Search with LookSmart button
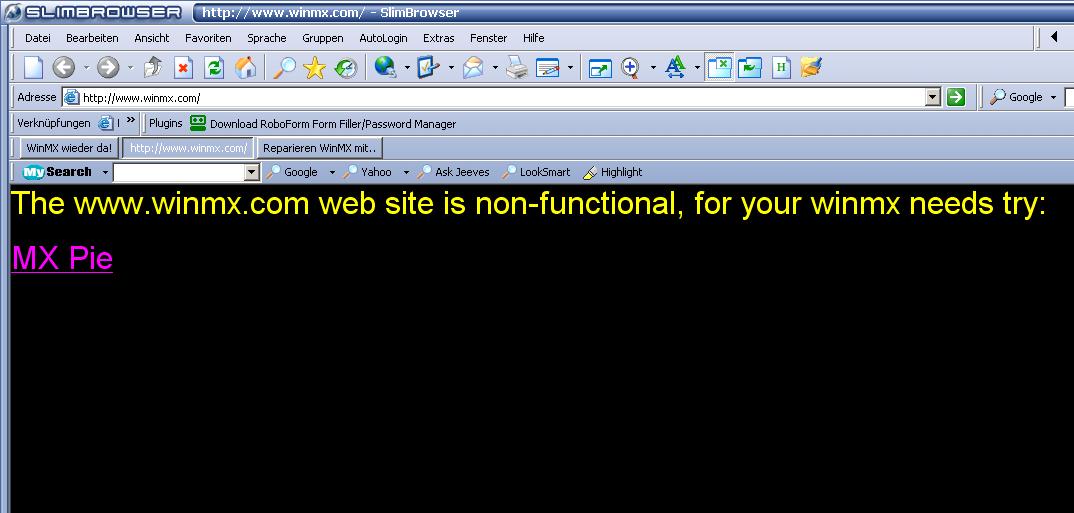1074x513 pixels. coord(536,172)
